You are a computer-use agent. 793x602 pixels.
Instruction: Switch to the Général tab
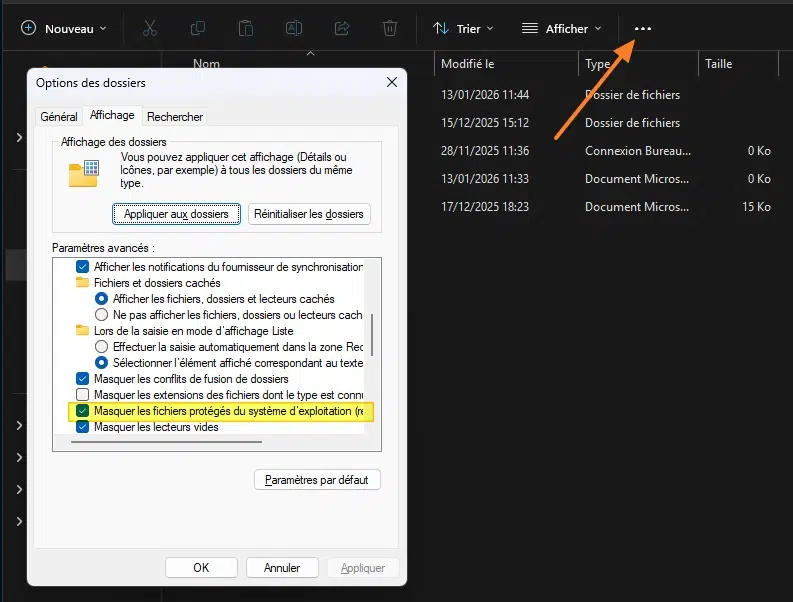pos(59,117)
